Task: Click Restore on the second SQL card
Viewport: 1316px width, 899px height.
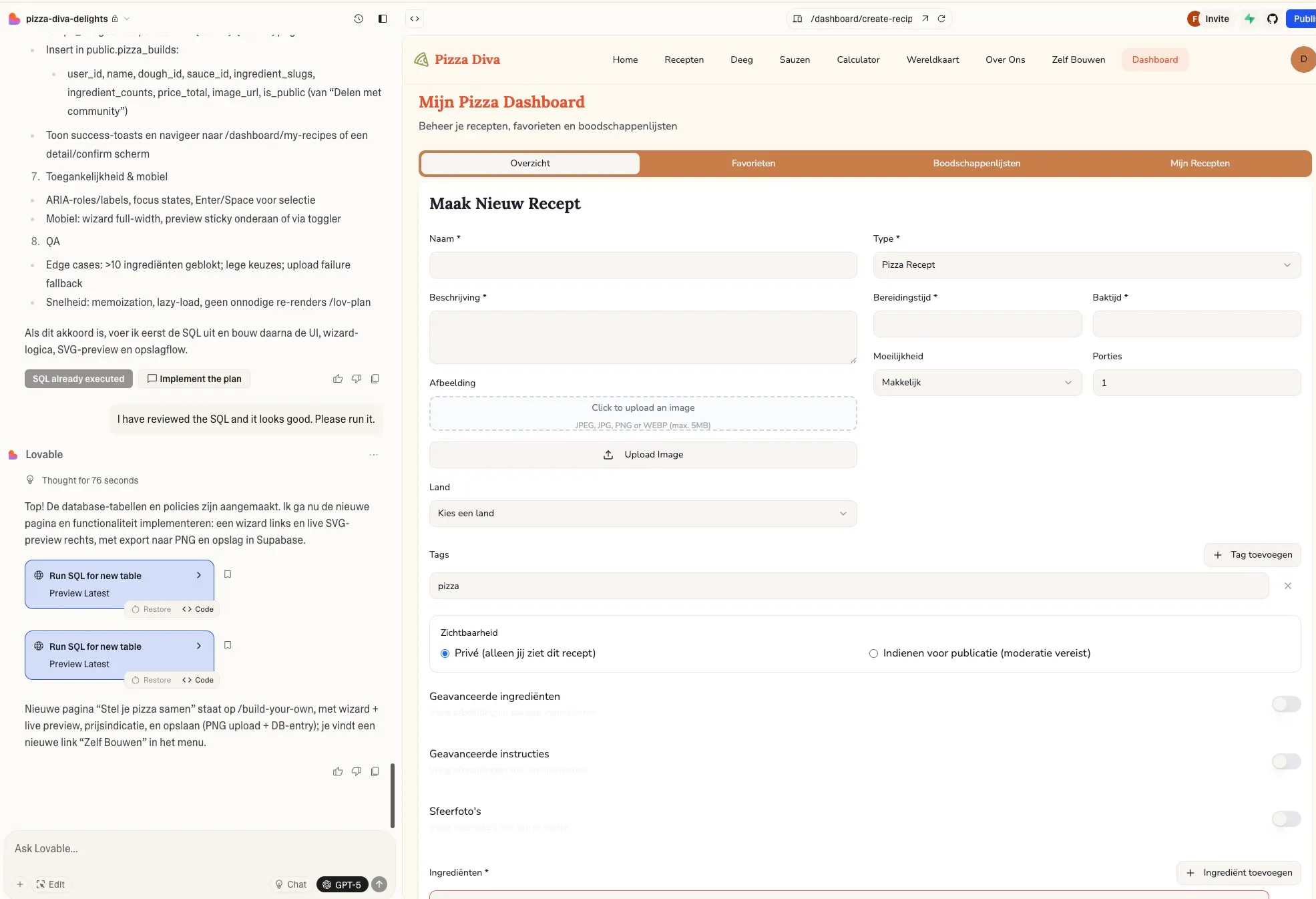Action: [152, 680]
